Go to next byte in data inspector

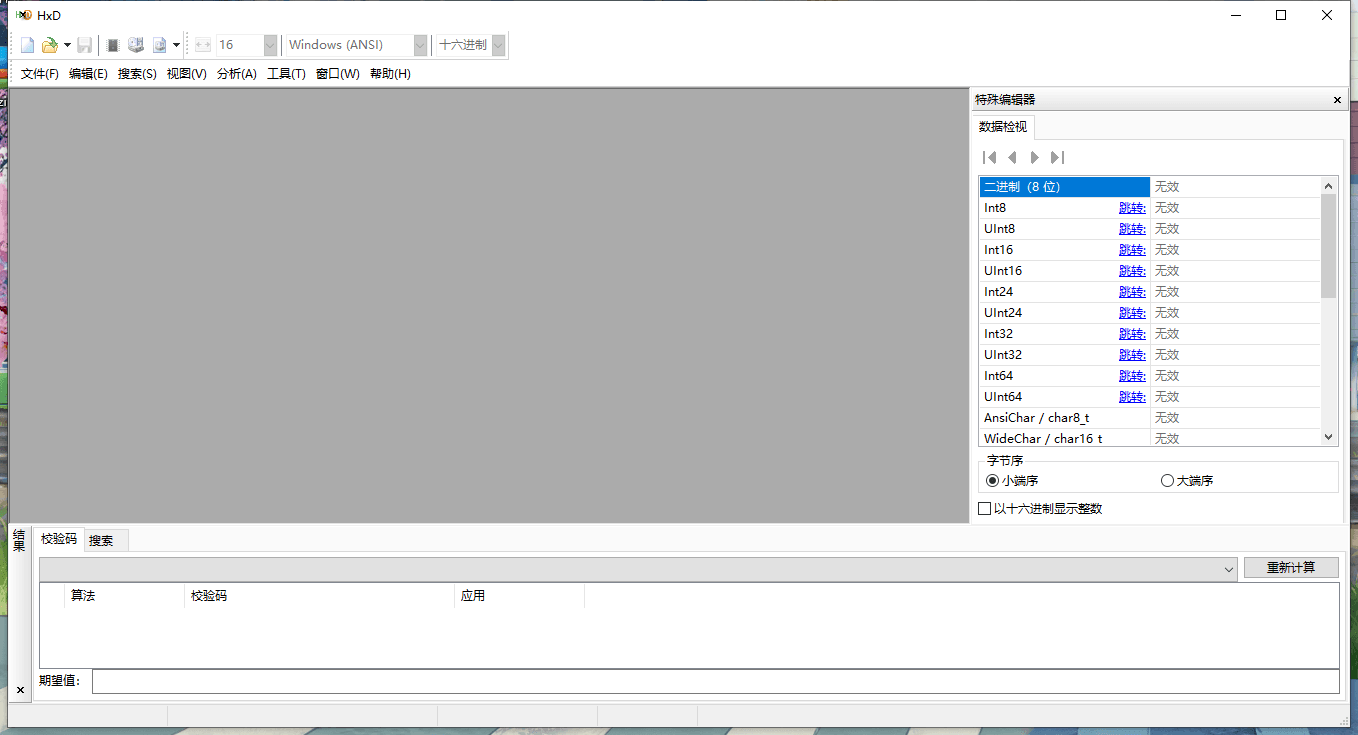coord(1035,157)
